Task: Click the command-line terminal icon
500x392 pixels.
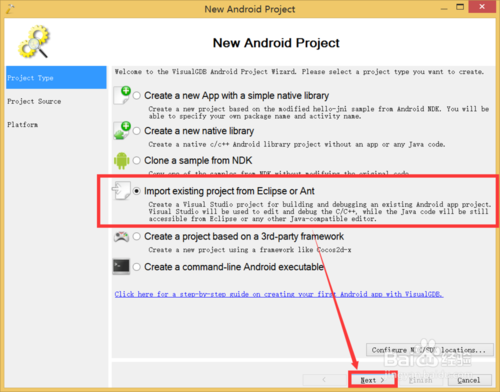Action: coord(121,267)
